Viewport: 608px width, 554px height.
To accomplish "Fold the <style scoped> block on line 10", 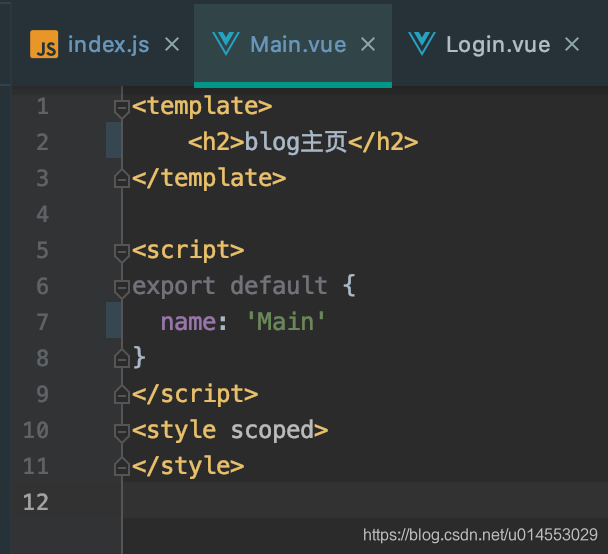I will (122, 433).
